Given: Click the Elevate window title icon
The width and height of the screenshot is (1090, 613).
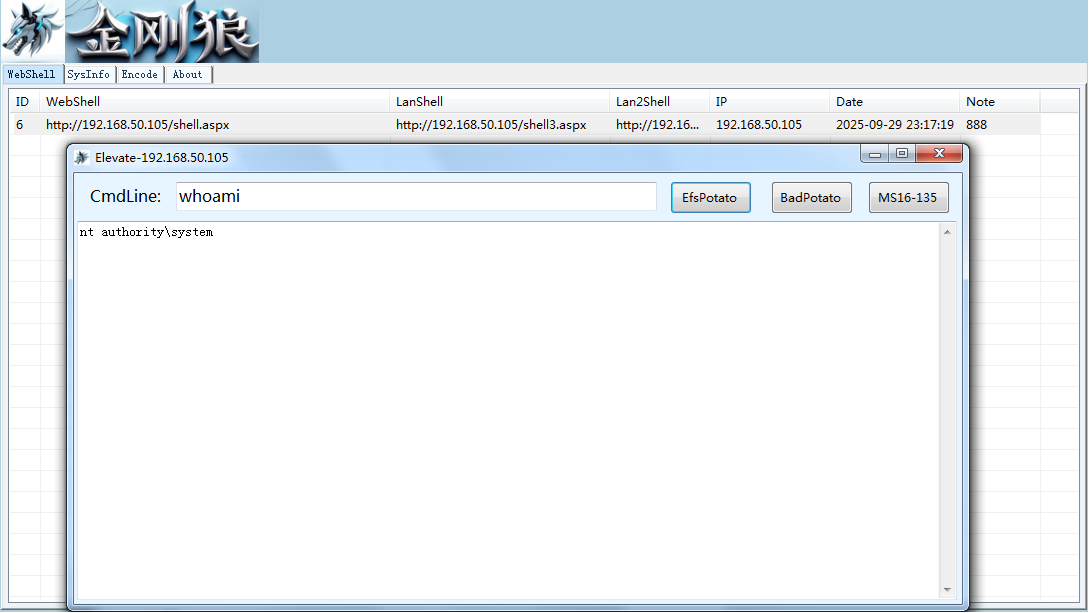Looking at the screenshot, I should 81,158.
